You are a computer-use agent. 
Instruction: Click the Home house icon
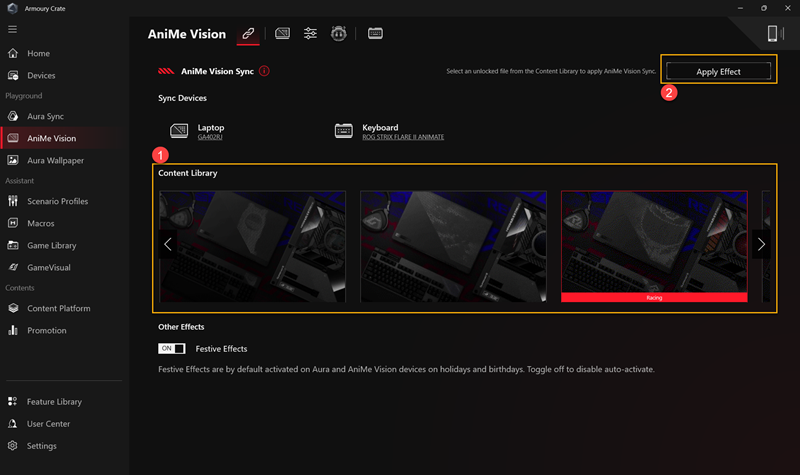click(x=13, y=53)
